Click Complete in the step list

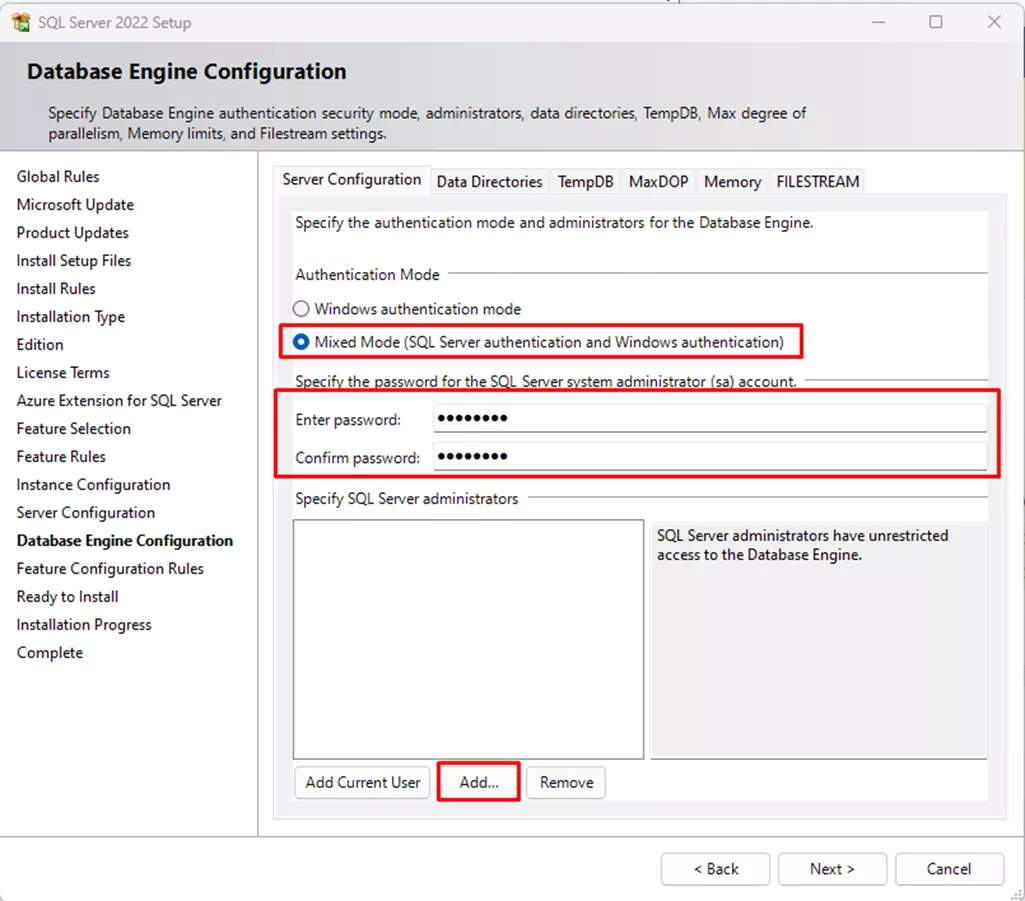(x=50, y=653)
